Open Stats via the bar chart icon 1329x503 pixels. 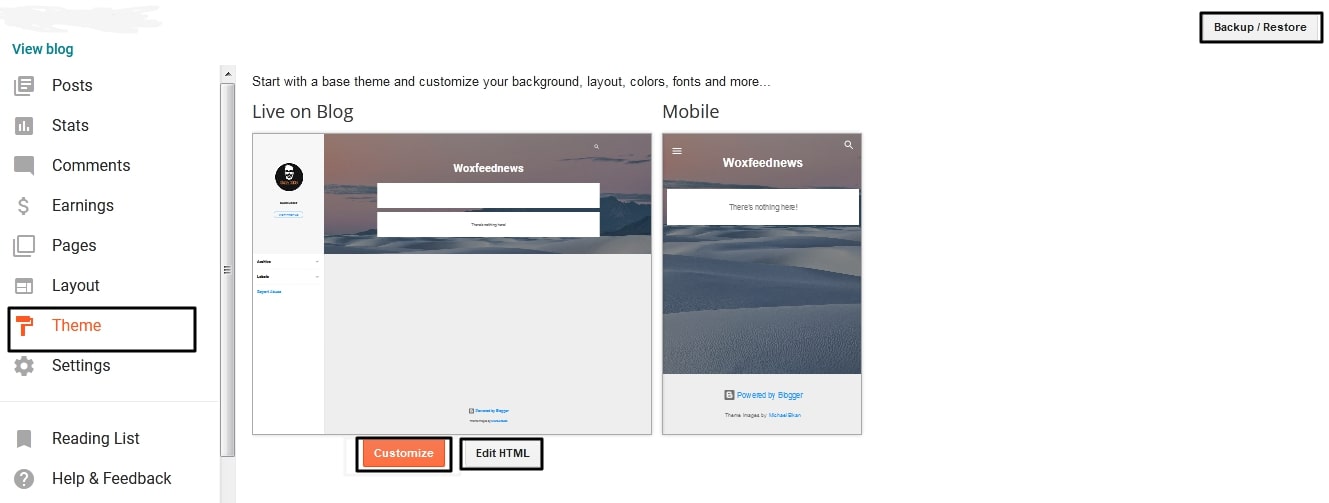(24, 126)
